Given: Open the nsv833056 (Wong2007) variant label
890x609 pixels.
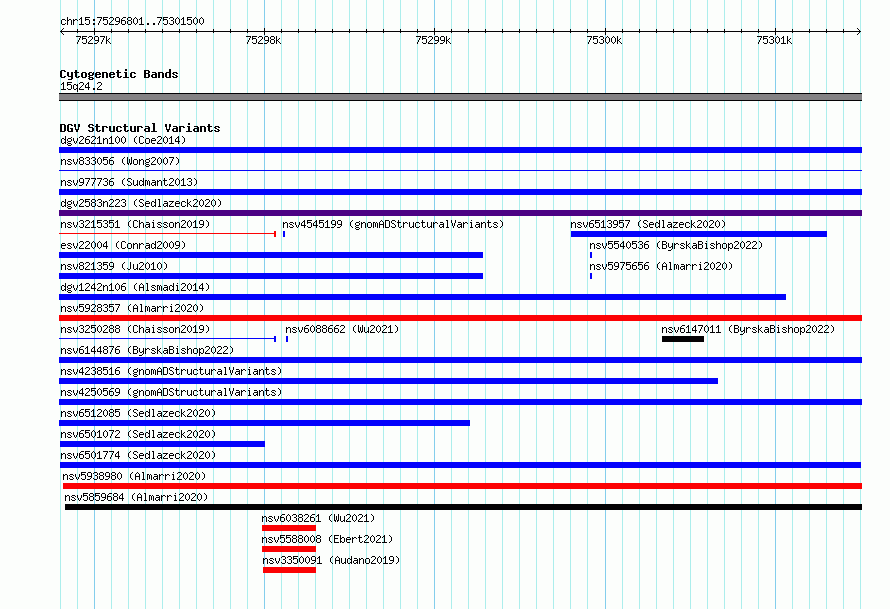Looking at the screenshot, I should tap(120, 161).
